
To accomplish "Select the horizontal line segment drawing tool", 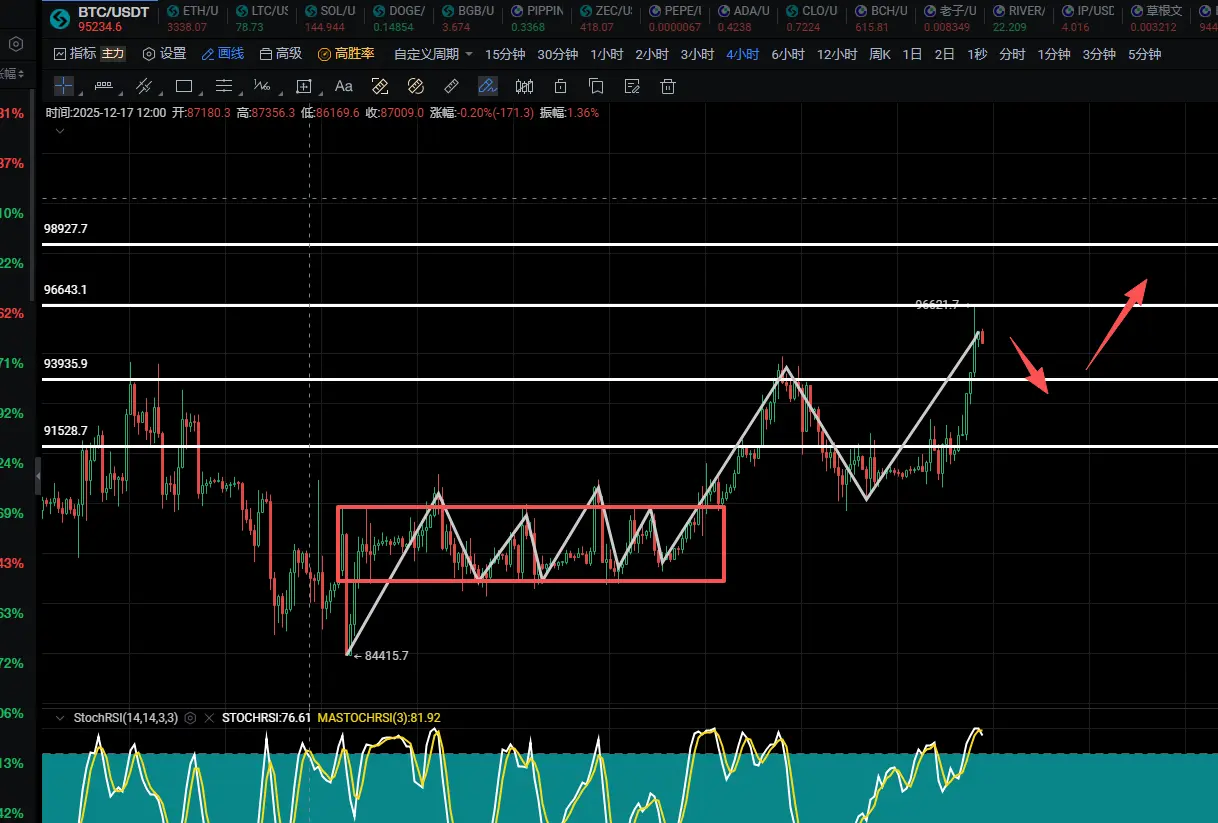I will 103,86.
